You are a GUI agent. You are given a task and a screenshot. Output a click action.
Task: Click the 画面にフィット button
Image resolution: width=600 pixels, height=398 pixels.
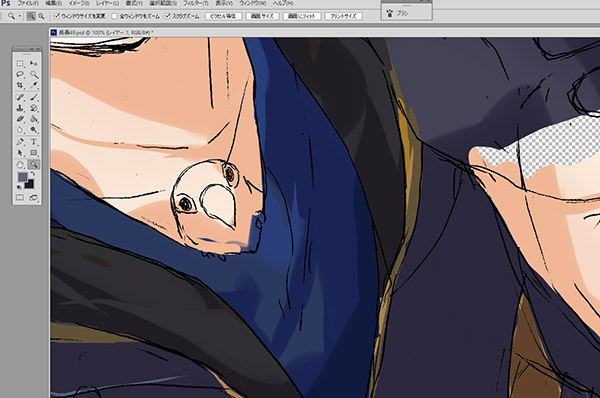(302, 16)
